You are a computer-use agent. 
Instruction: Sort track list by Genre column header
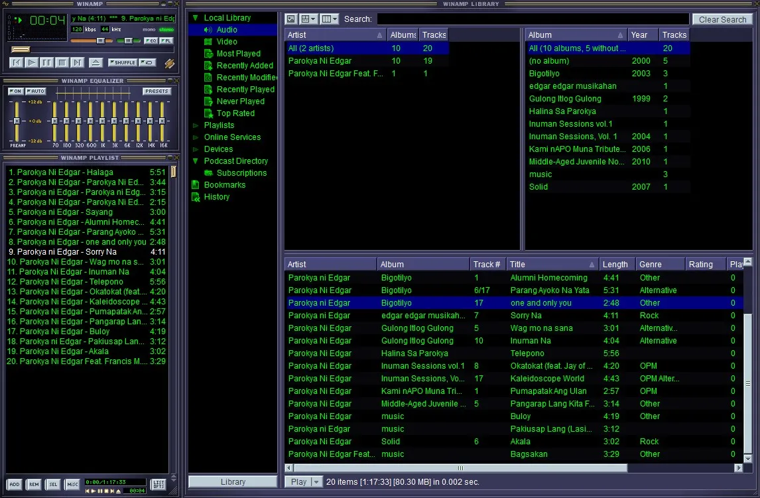coord(660,264)
